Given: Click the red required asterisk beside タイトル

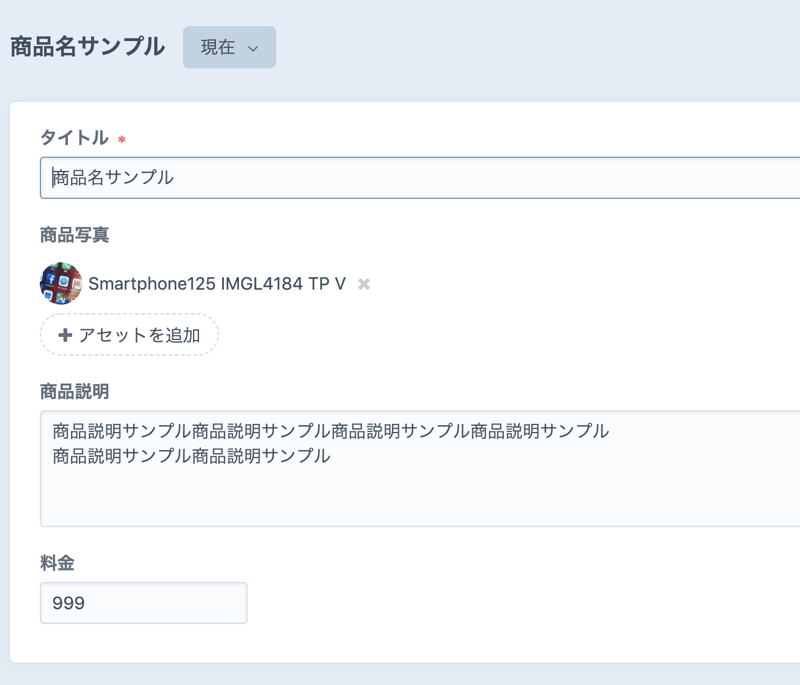Looking at the screenshot, I should (x=122, y=140).
